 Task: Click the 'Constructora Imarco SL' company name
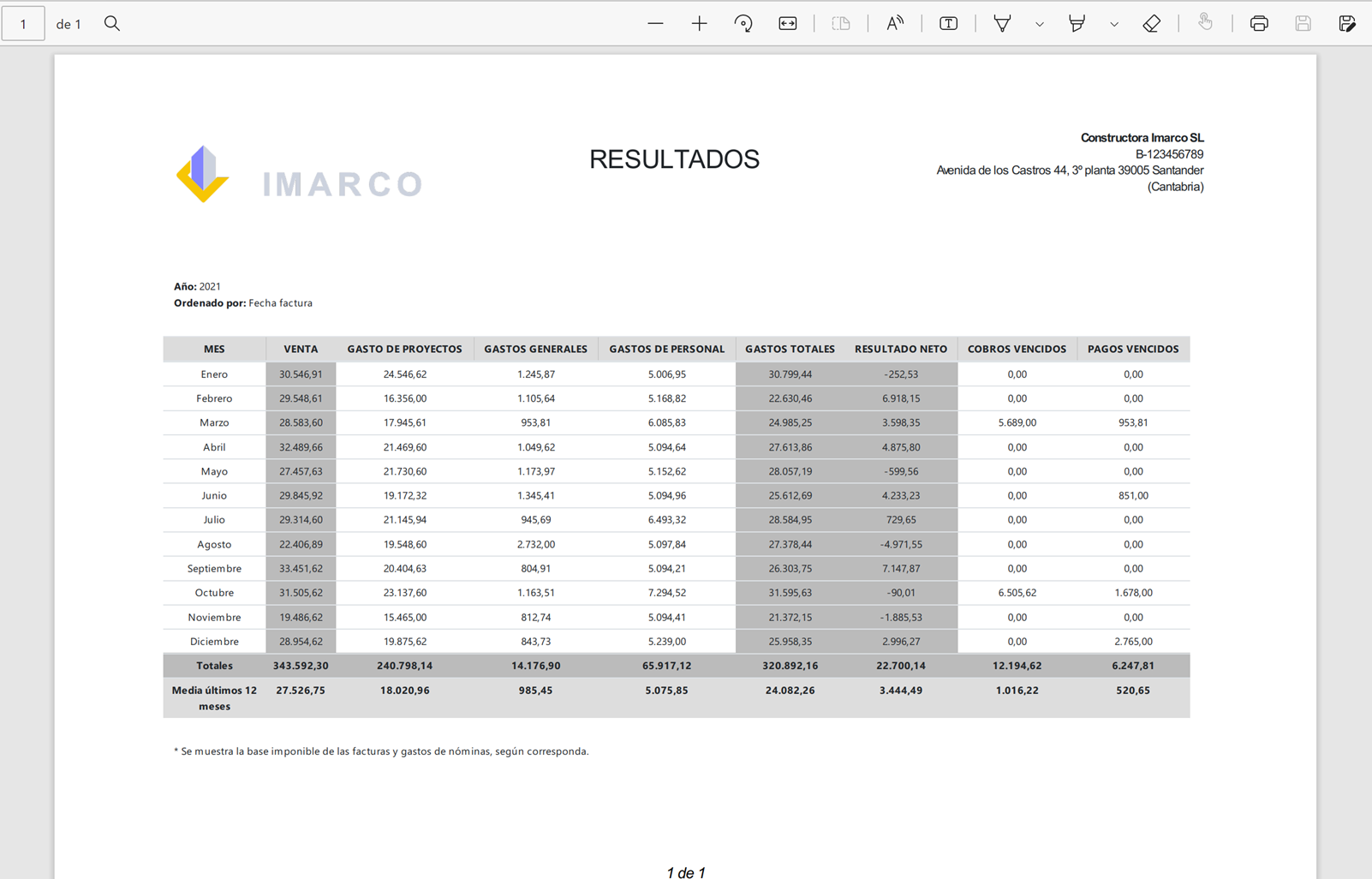click(1142, 137)
